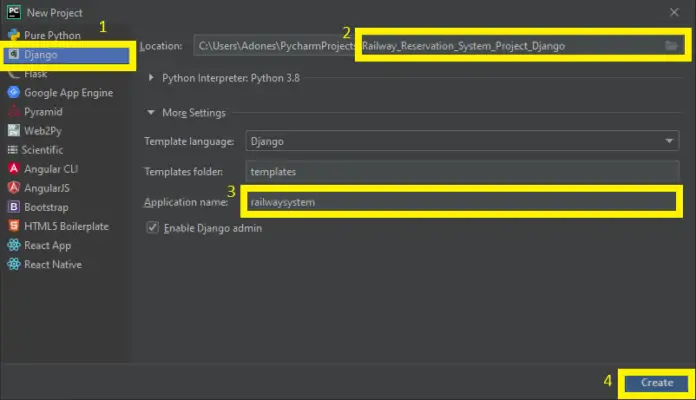This screenshot has height=400, width=696.
Task: Click the Application name input field
Action: pyautogui.click(x=461, y=202)
